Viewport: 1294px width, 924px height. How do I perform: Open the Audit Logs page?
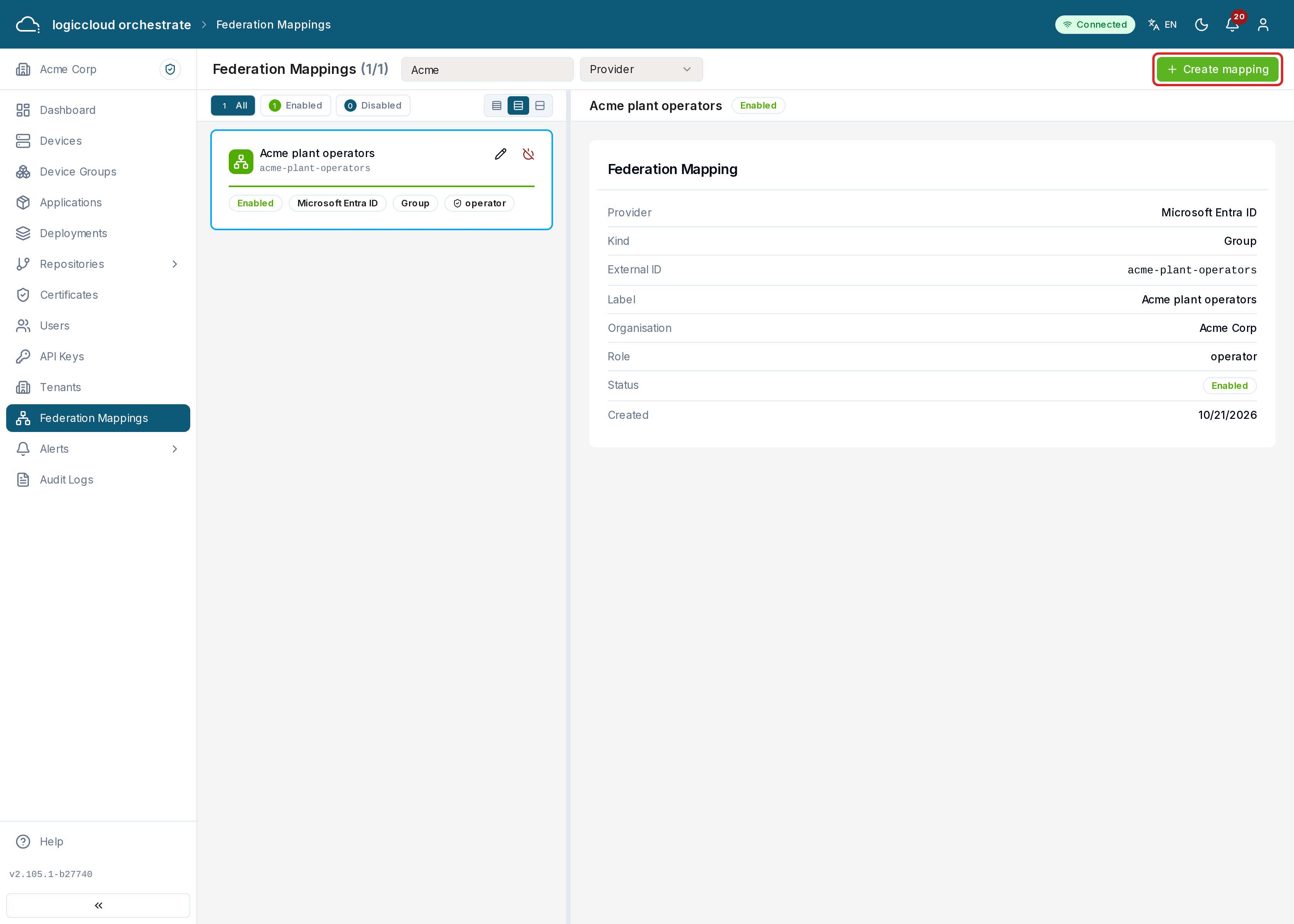click(x=98, y=480)
